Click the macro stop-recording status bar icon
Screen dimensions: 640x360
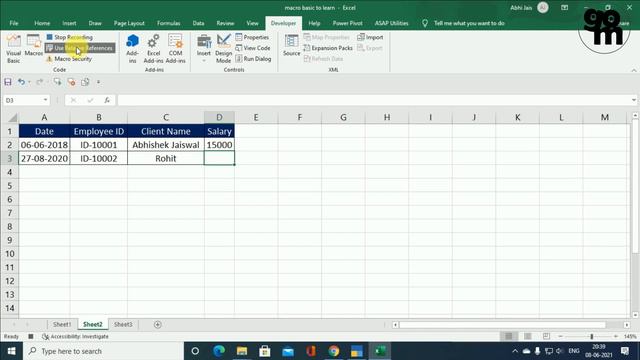tap(31, 336)
